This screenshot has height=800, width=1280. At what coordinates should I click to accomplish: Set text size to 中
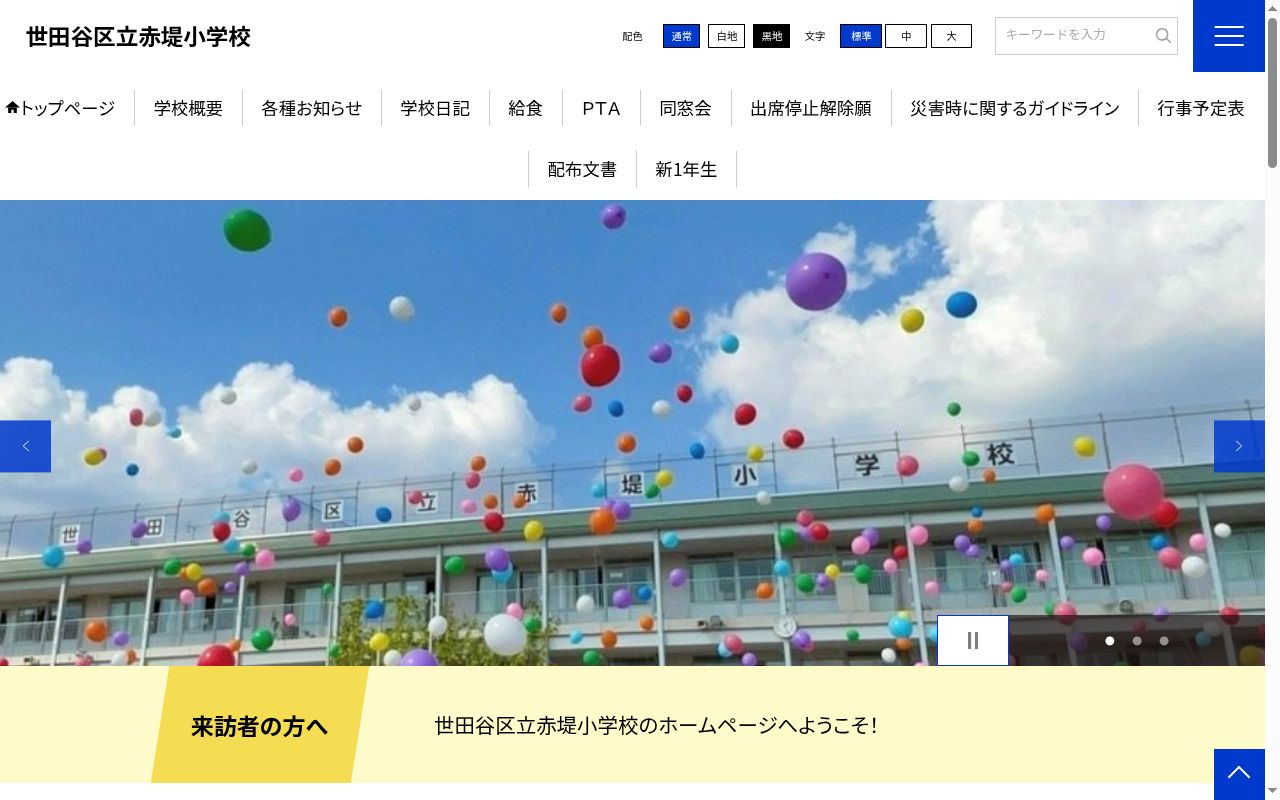(x=906, y=36)
